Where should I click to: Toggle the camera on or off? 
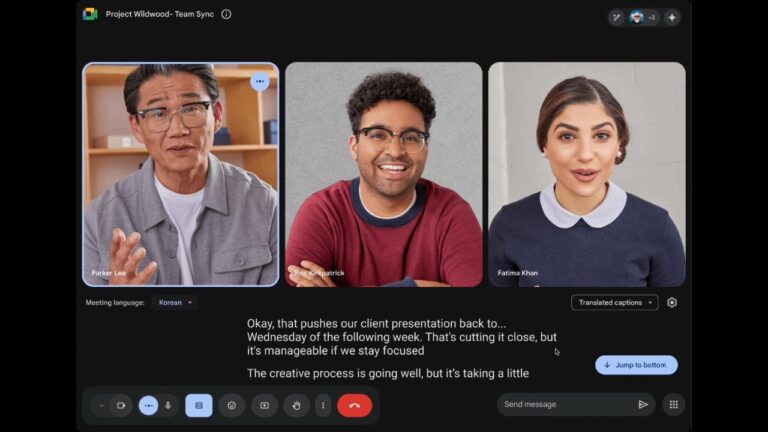pyautogui.click(x=121, y=406)
